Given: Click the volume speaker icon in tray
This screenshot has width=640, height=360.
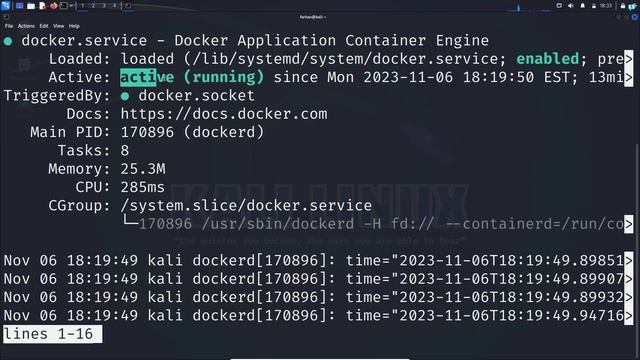Looking at the screenshot, I should click(571, 5).
